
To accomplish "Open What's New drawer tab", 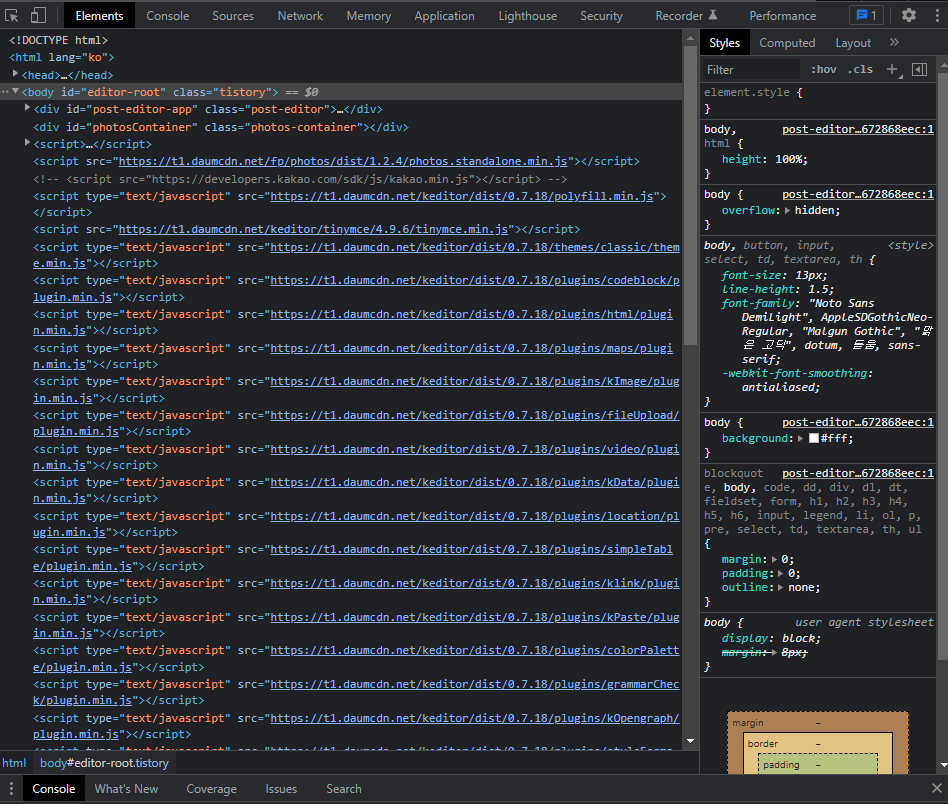I will coord(126,789).
